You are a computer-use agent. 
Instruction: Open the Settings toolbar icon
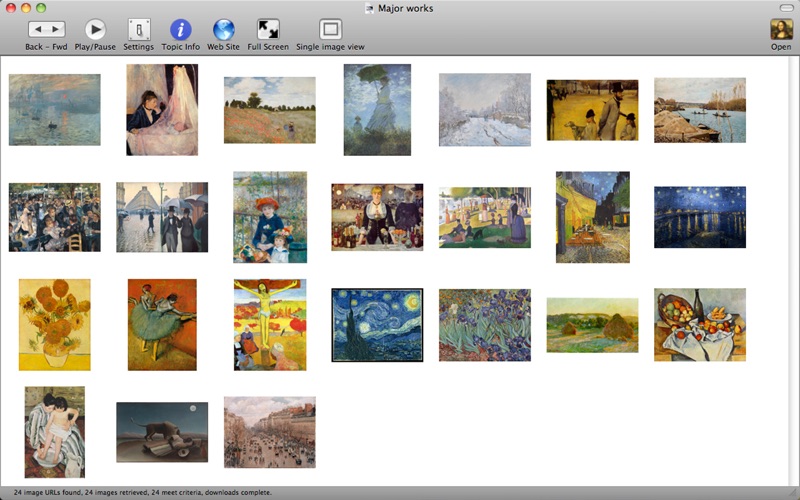coord(139,29)
